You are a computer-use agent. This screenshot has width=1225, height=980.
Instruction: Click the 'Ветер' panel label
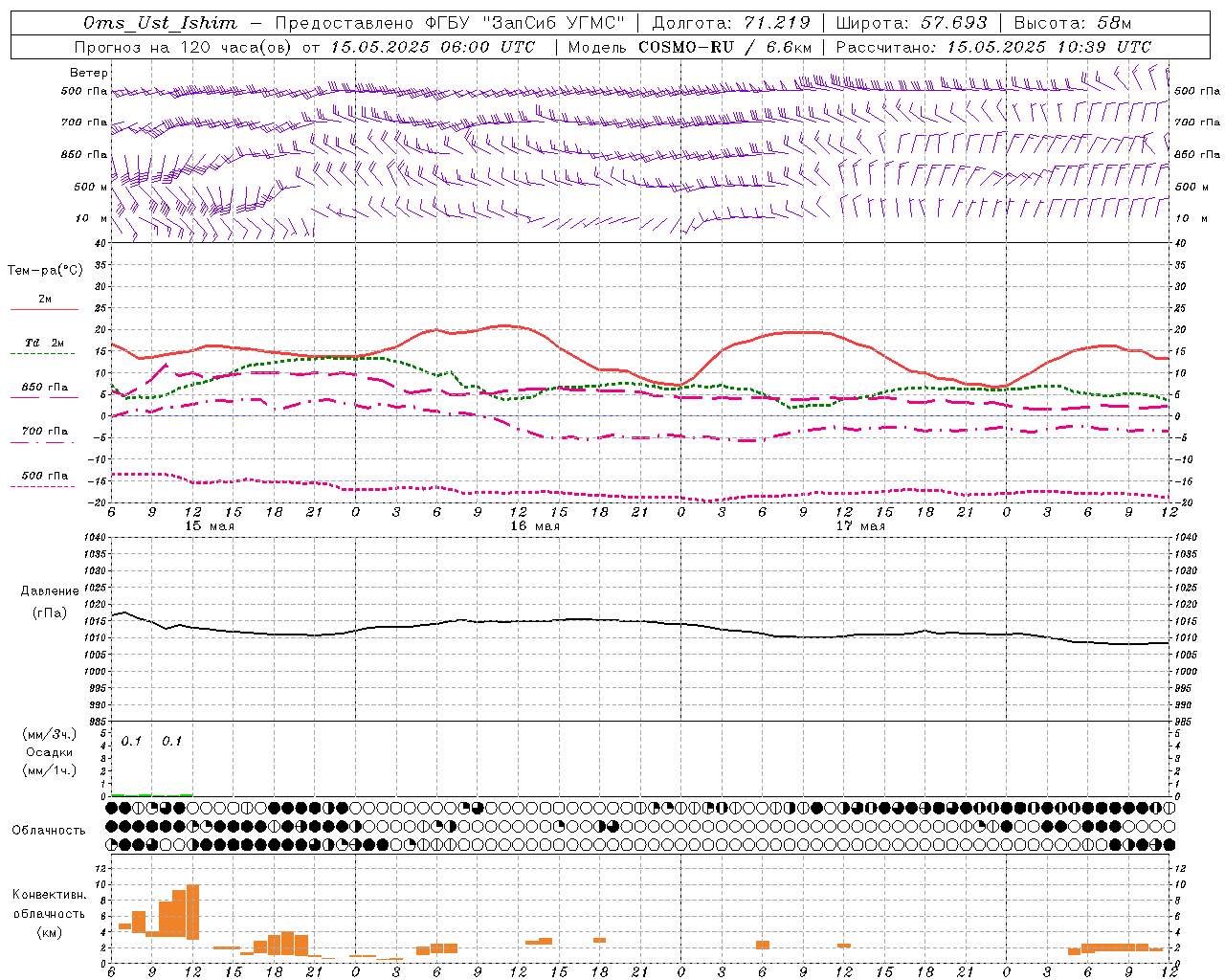pos(89,73)
